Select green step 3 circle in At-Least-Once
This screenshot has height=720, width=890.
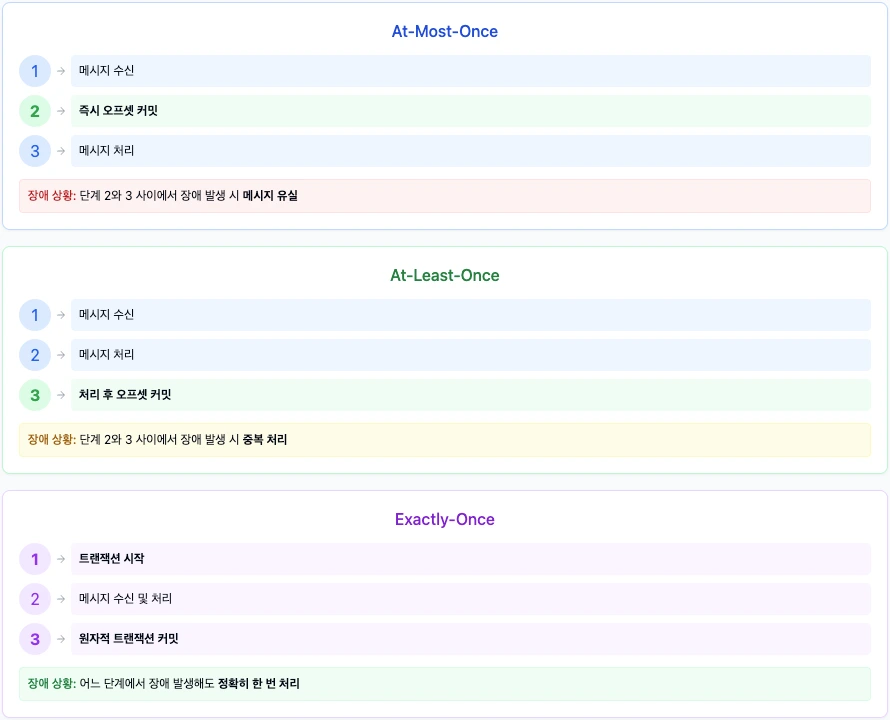tap(35, 395)
